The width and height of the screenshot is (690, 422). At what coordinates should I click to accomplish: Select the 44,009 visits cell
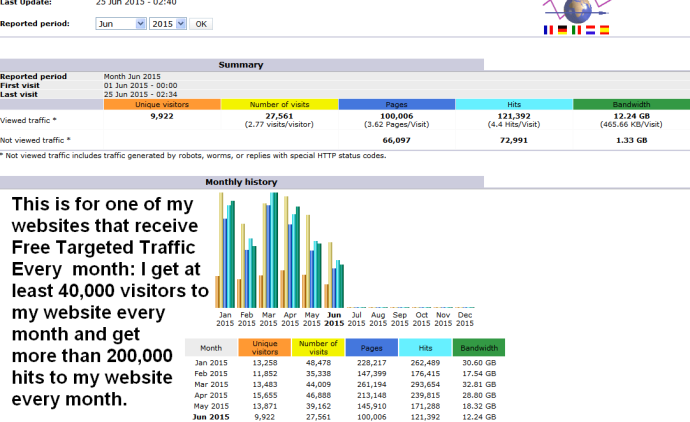pos(318,385)
